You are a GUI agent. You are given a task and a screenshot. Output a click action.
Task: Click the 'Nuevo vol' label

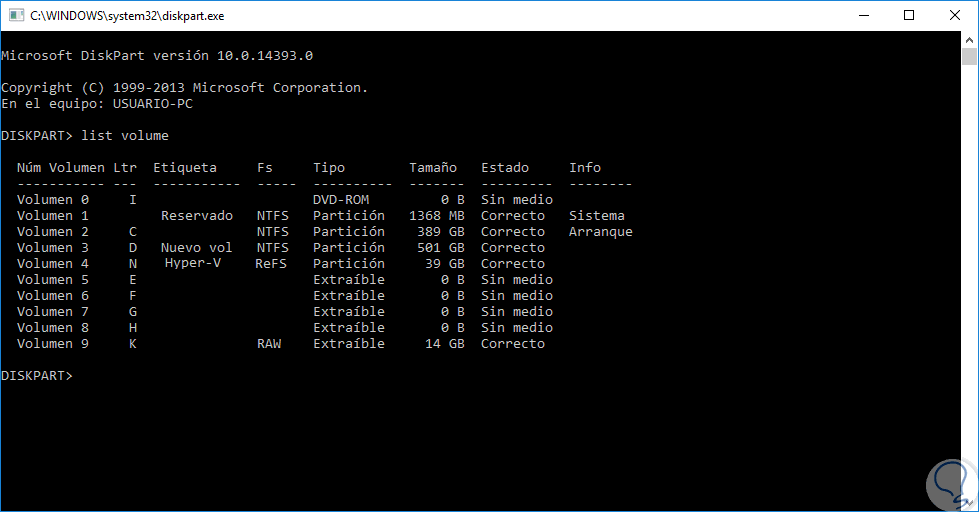[197, 248]
